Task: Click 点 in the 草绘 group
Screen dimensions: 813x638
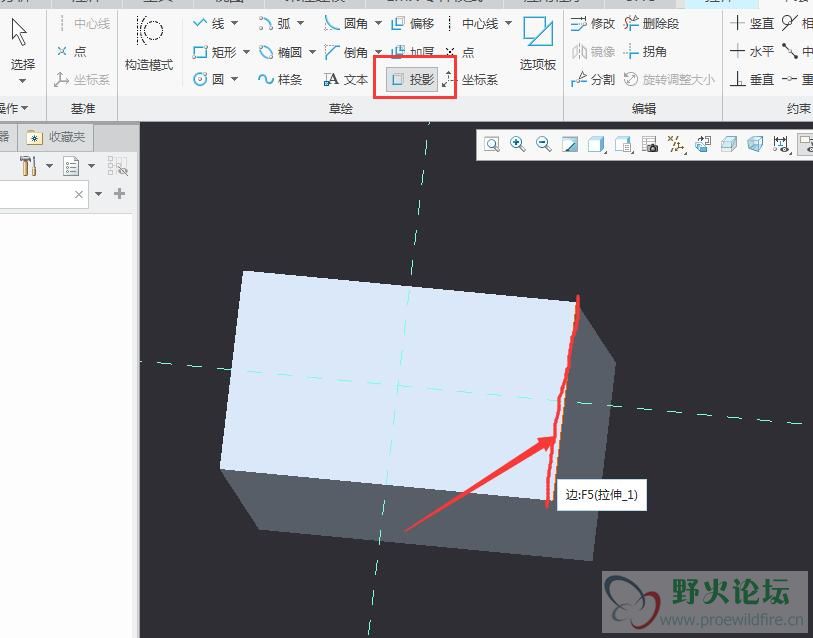Action: pyautogui.click(x=460, y=52)
